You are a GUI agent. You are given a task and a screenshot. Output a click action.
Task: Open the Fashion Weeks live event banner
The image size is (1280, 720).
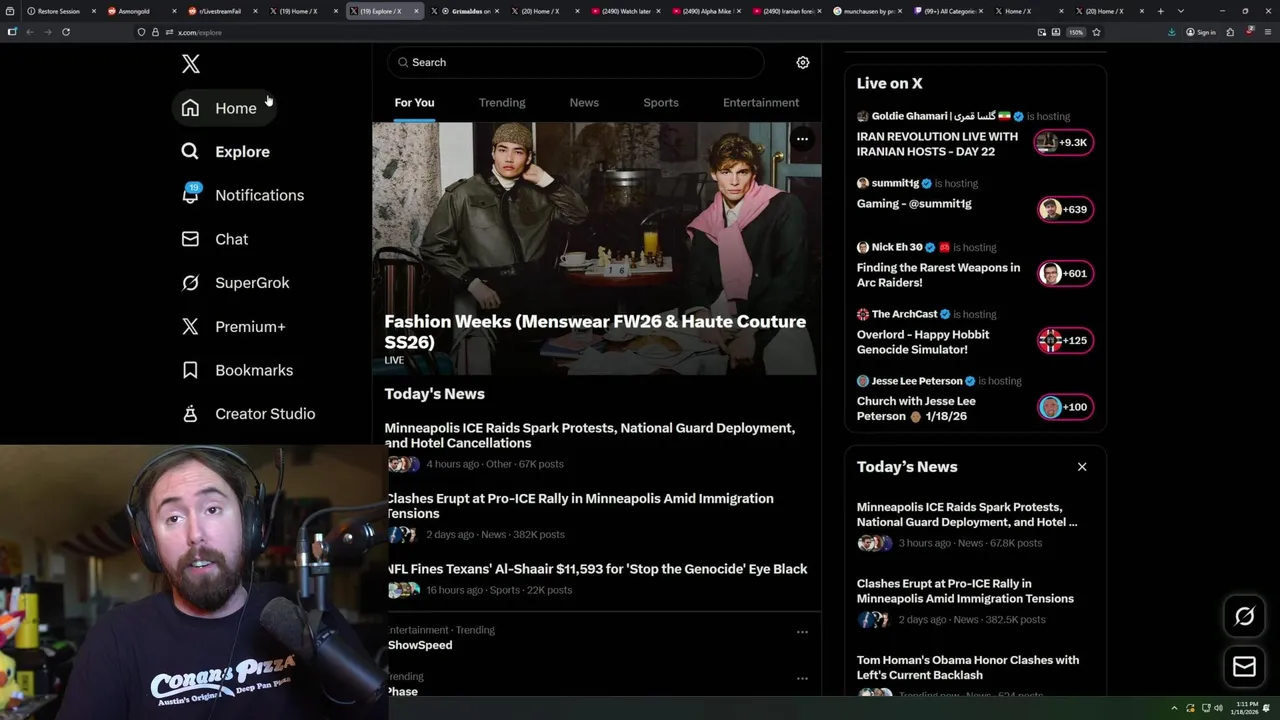[597, 249]
